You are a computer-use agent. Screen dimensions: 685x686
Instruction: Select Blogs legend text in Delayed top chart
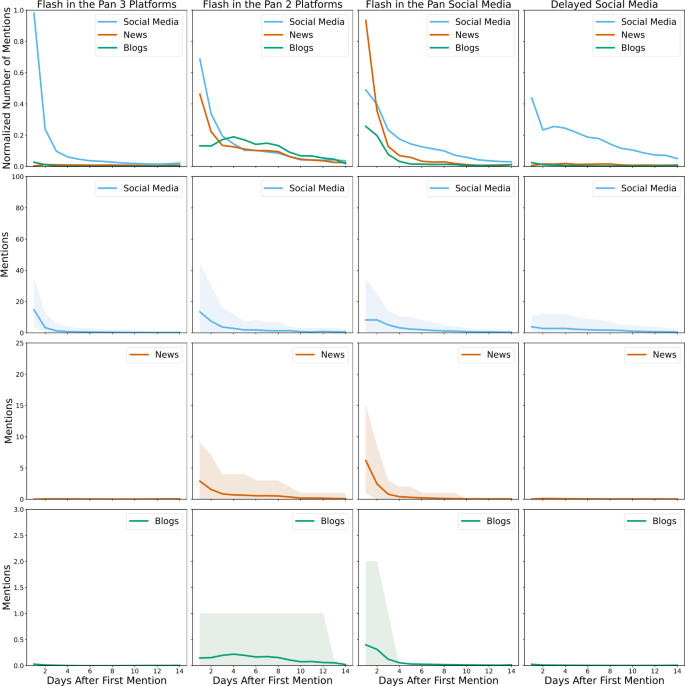click(x=633, y=48)
